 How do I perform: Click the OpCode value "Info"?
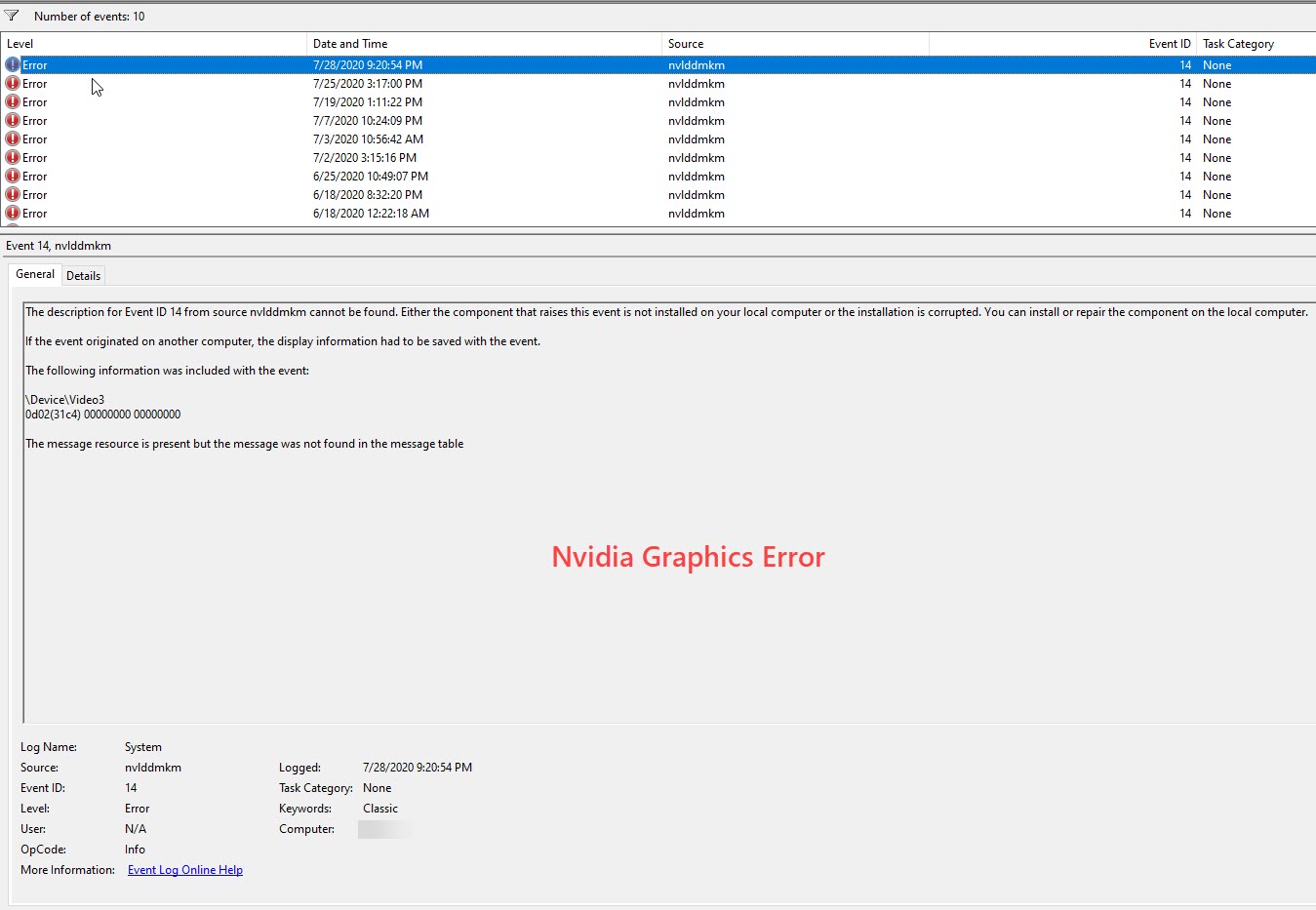pos(135,850)
